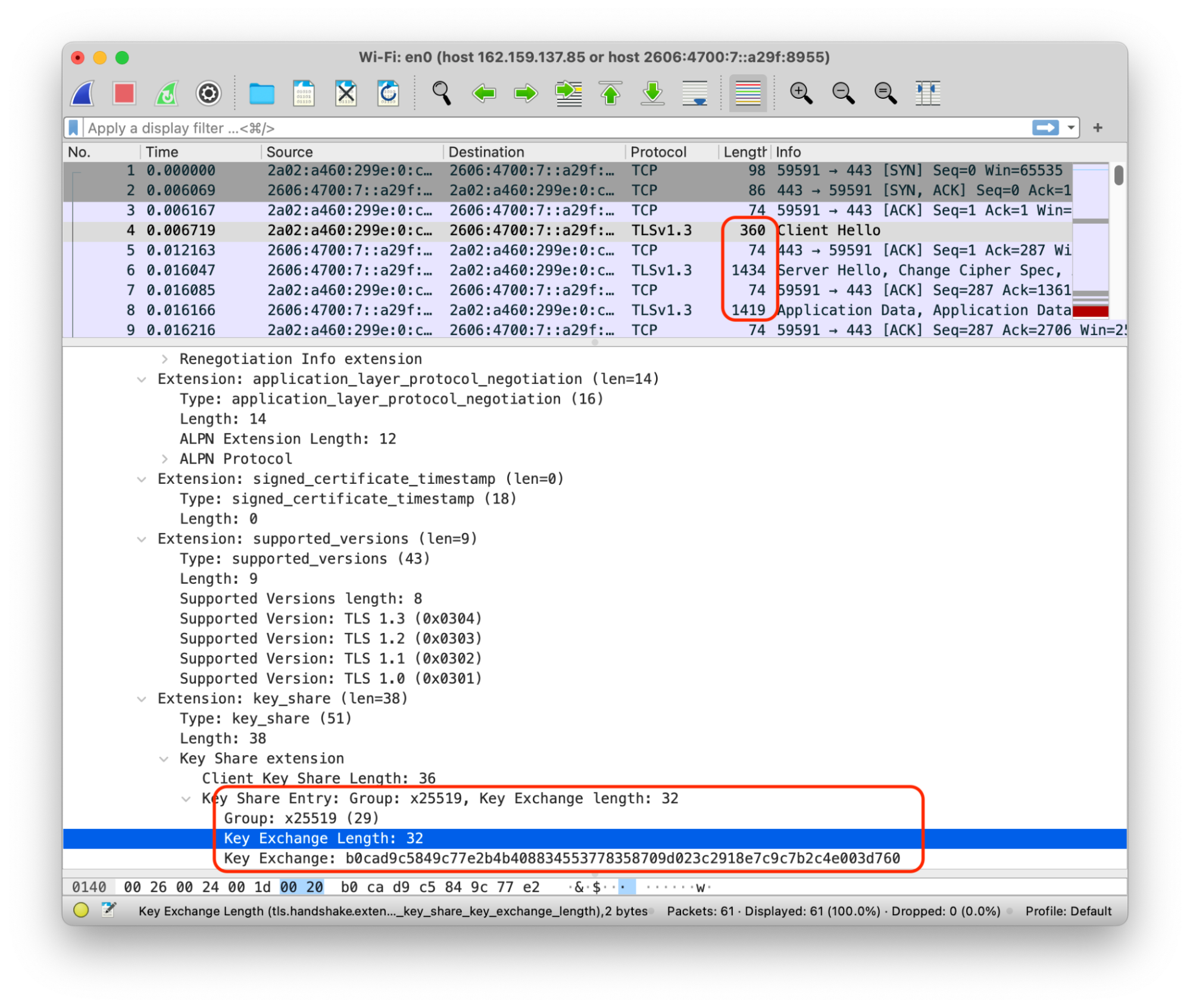Image resolution: width=1190 pixels, height=1008 pixels.
Task: Open capture options gear icon
Action: [x=208, y=93]
